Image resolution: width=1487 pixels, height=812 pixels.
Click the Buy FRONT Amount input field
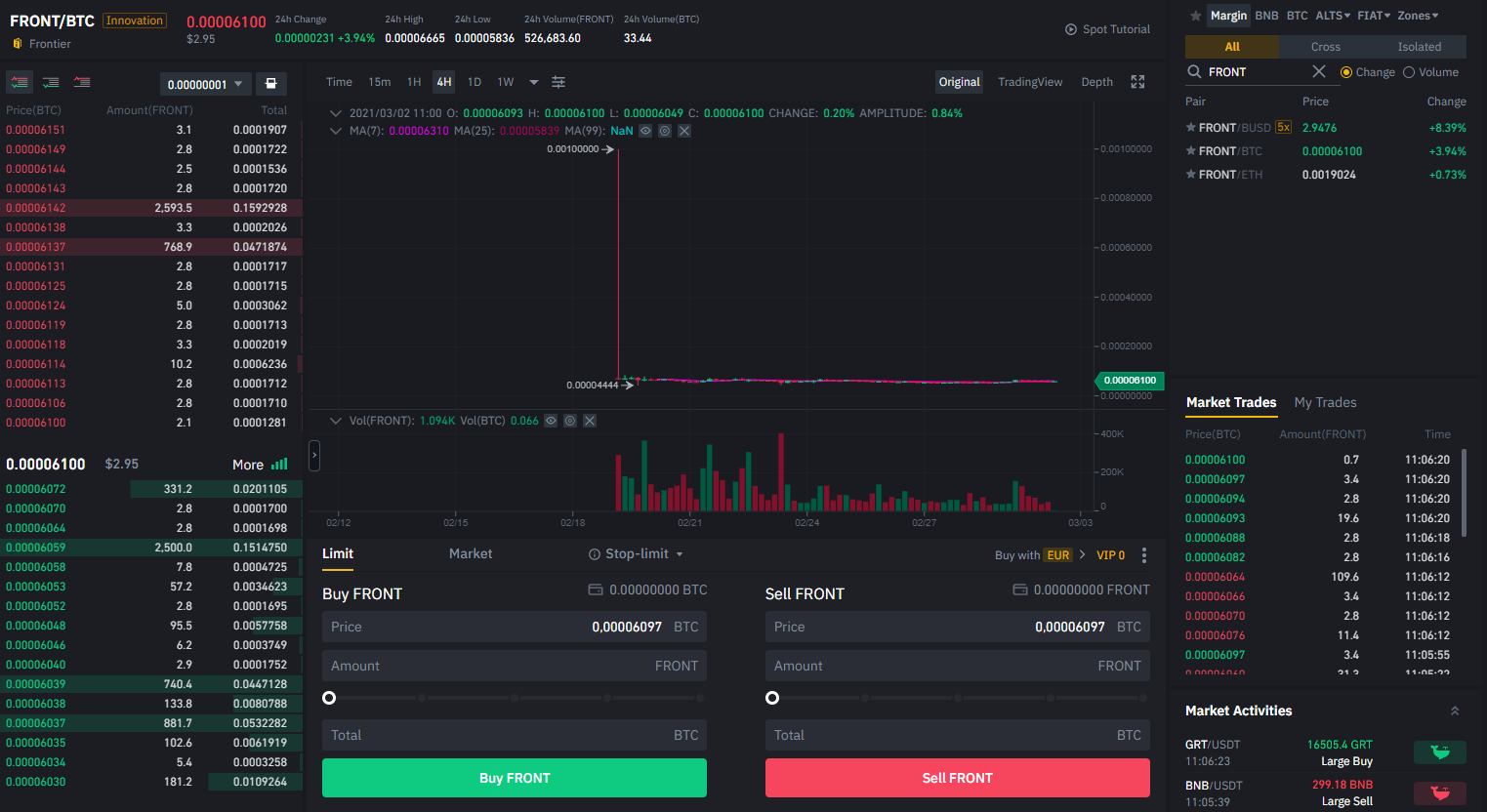click(515, 666)
